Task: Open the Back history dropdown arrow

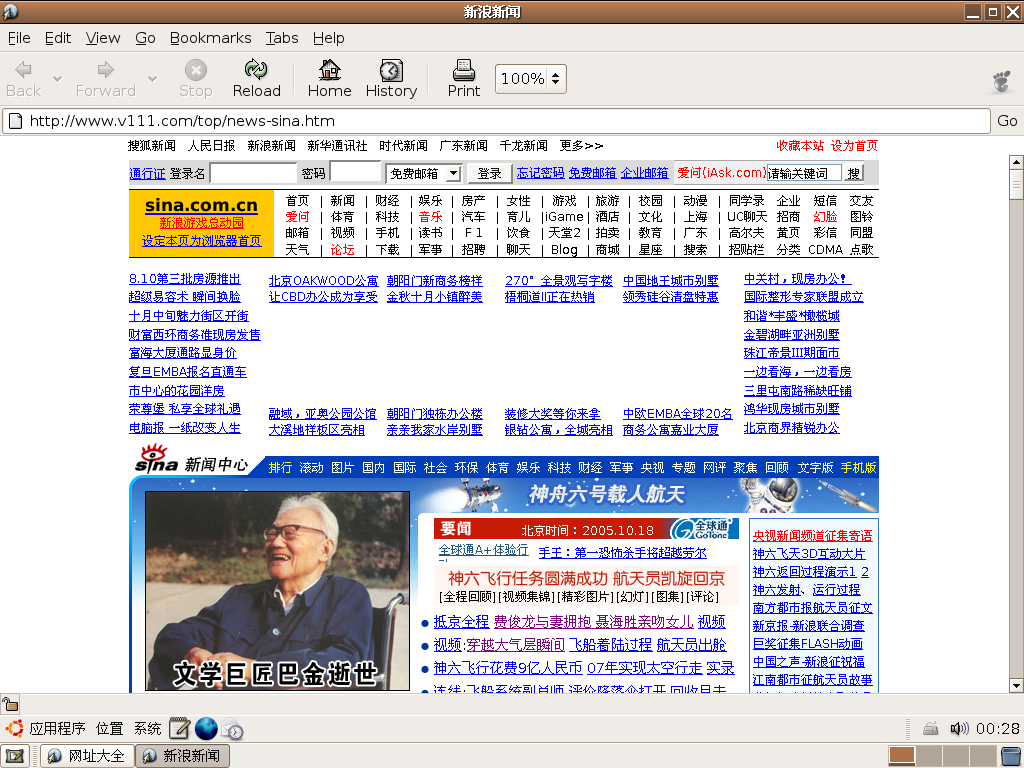Action: 57,78
